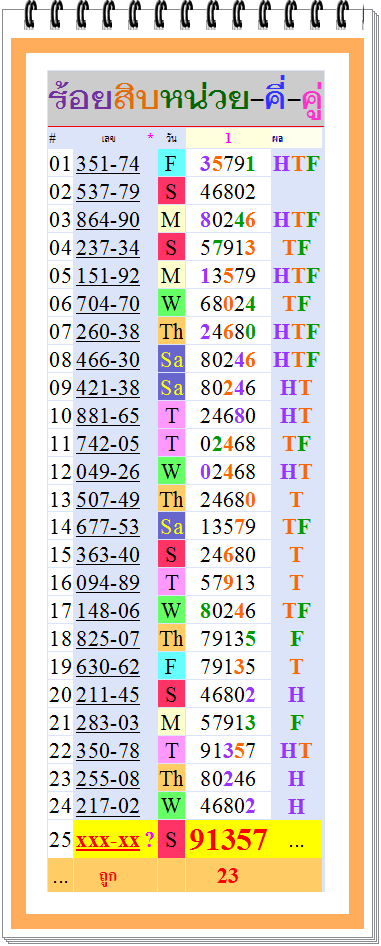Click the title ร้อยสิบหน่วย-คี่-คู่
This screenshot has width=381, height=946.
(185, 98)
